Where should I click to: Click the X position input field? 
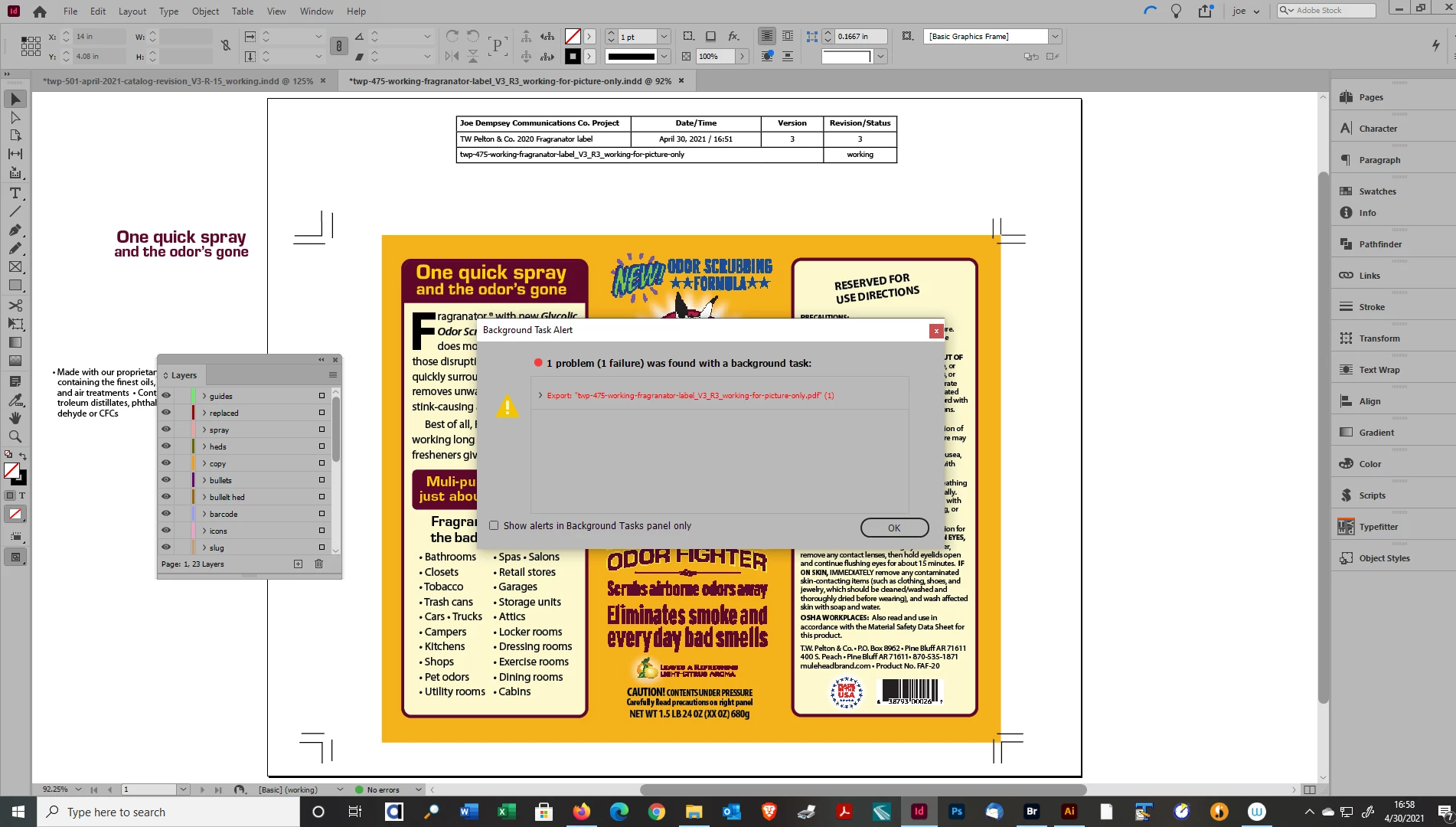click(100, 36)
